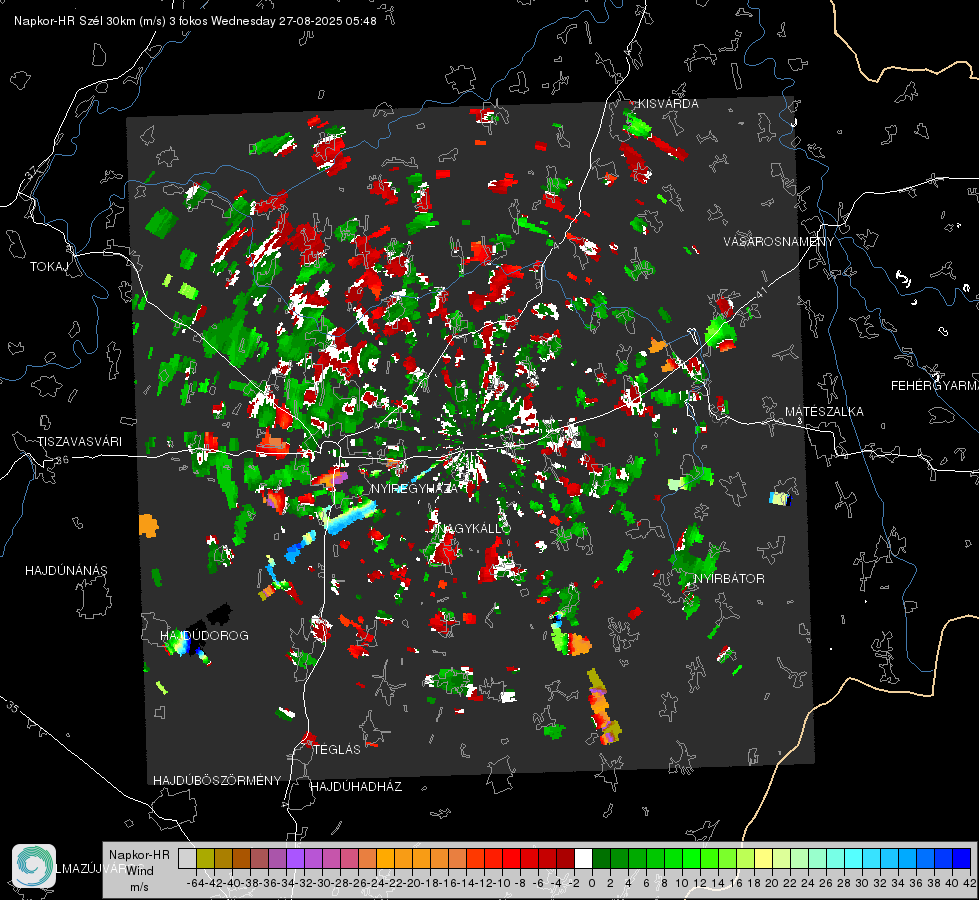Pick the violet -34 to -32 legend swatch
This screenshot has height=900, width=979.
[295, 858]
